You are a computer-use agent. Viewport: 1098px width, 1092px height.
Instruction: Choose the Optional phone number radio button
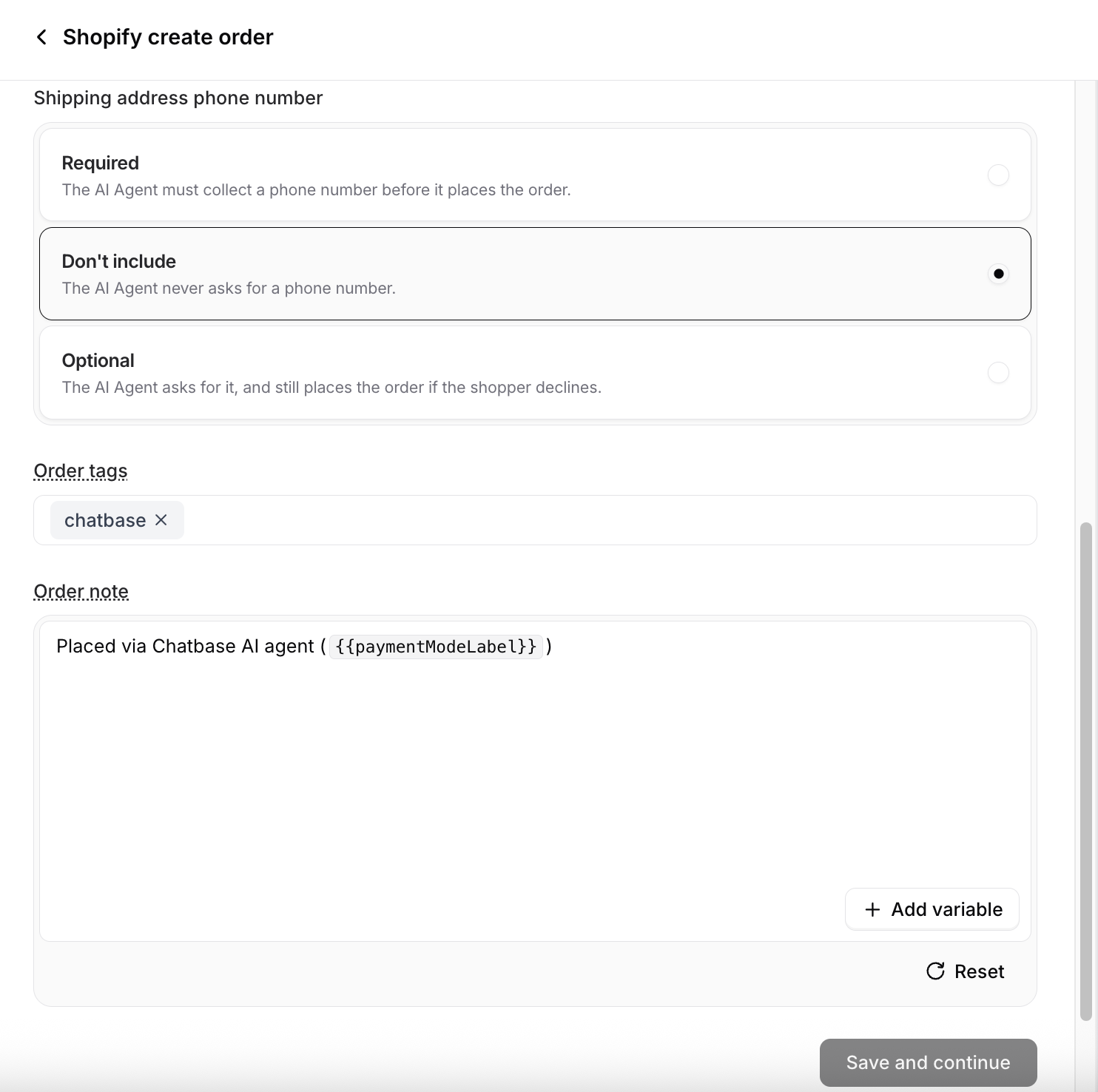pyautogui.click(x=998, y=372)
